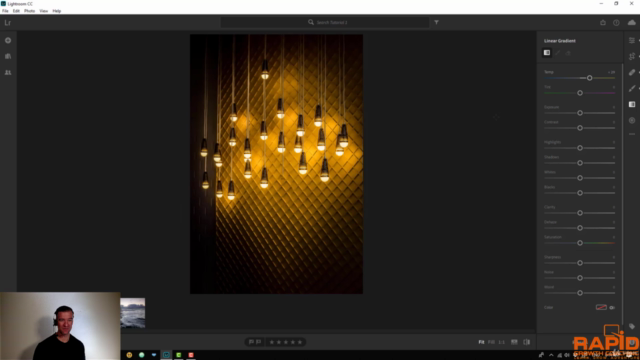640x360 pixels.
Task: Click the search photos input field
Action: pos(325,22)
